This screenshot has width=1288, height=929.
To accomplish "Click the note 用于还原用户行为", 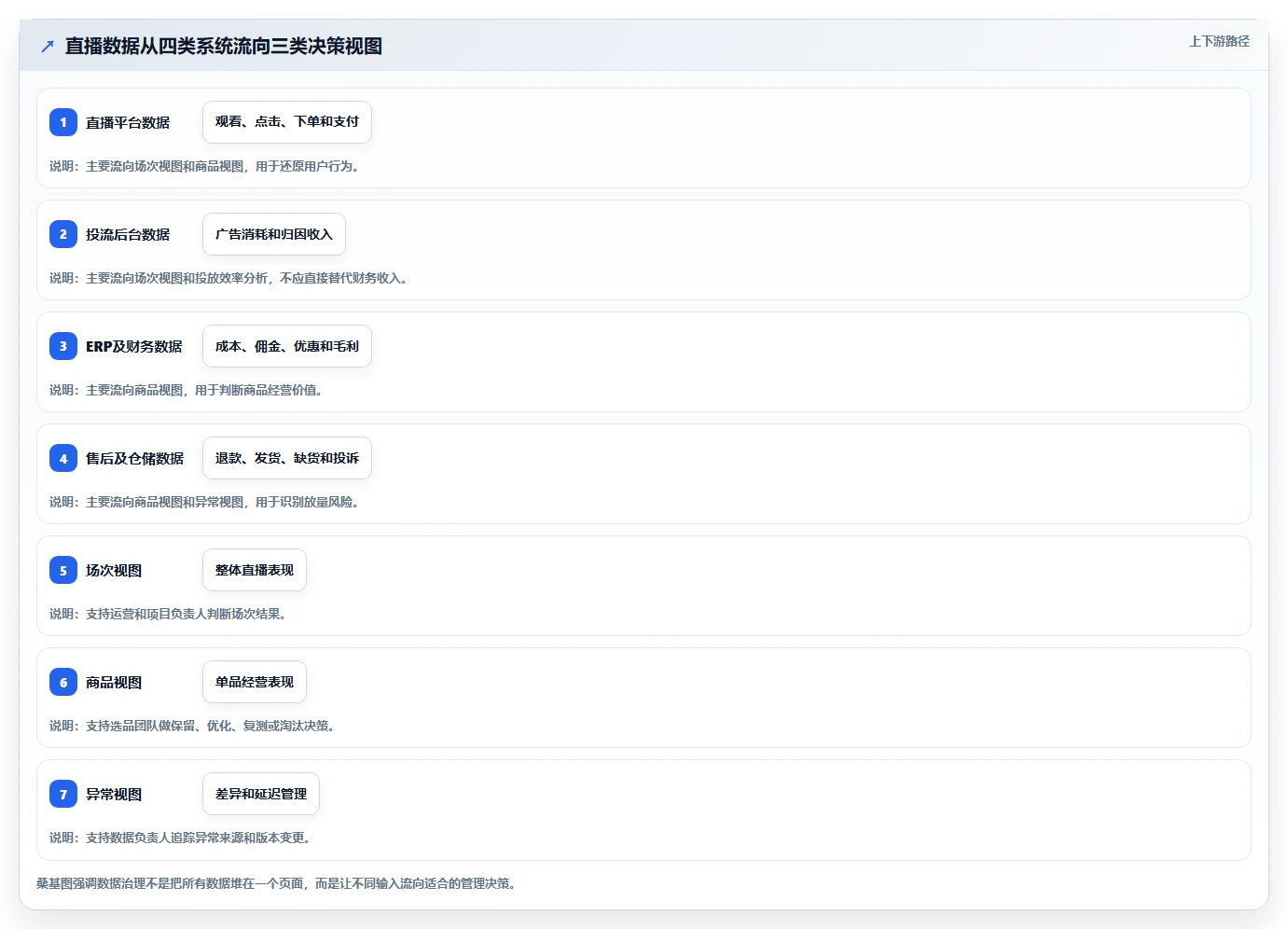I will (307, 166).
